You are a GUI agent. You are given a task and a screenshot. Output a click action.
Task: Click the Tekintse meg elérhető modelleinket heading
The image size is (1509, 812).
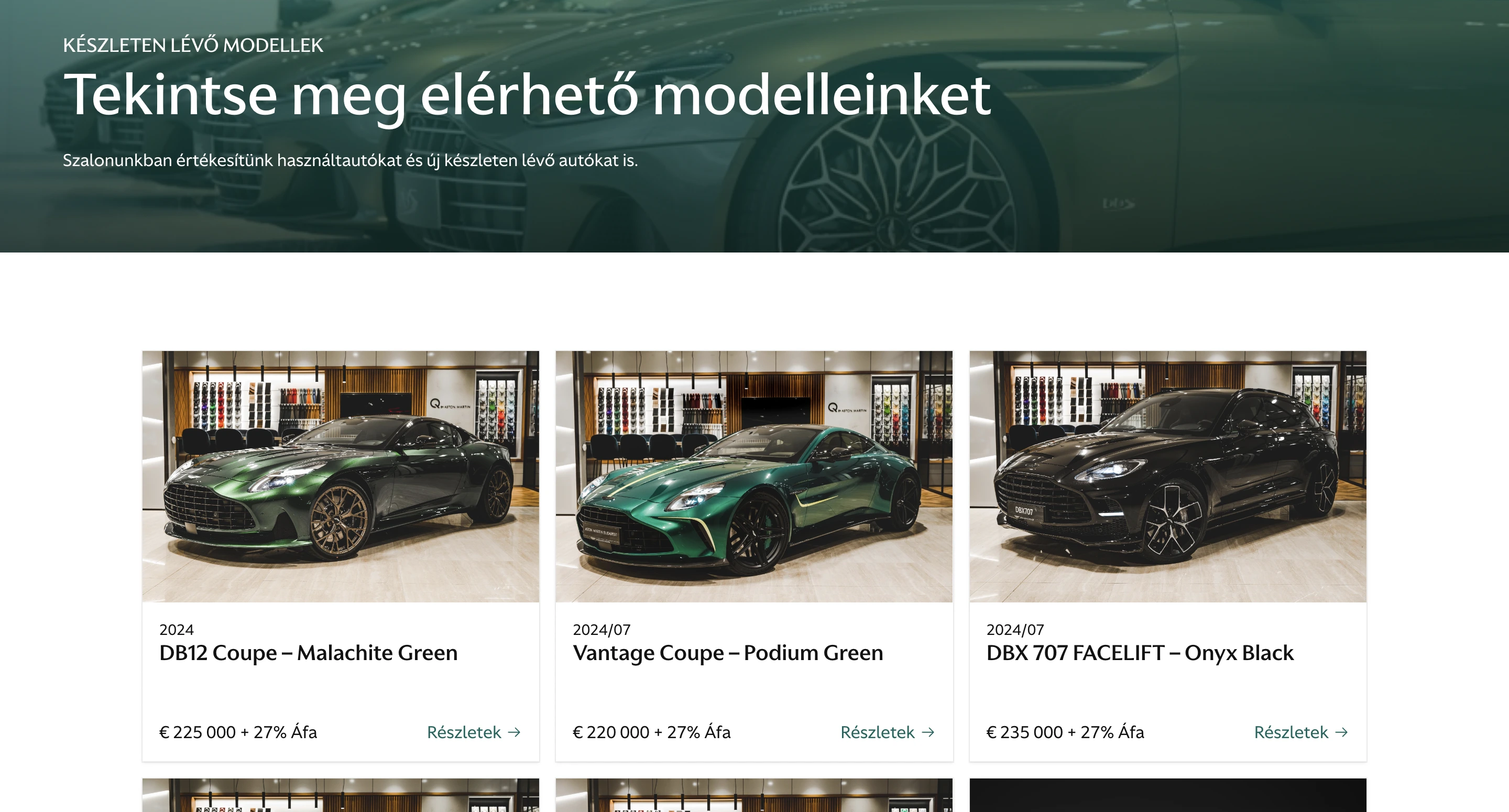coord(527,95)
